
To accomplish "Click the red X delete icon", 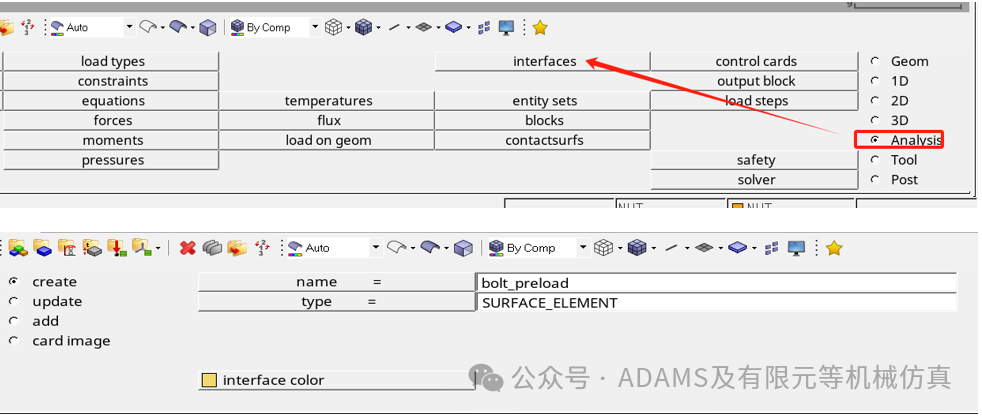I will (187, 248).
